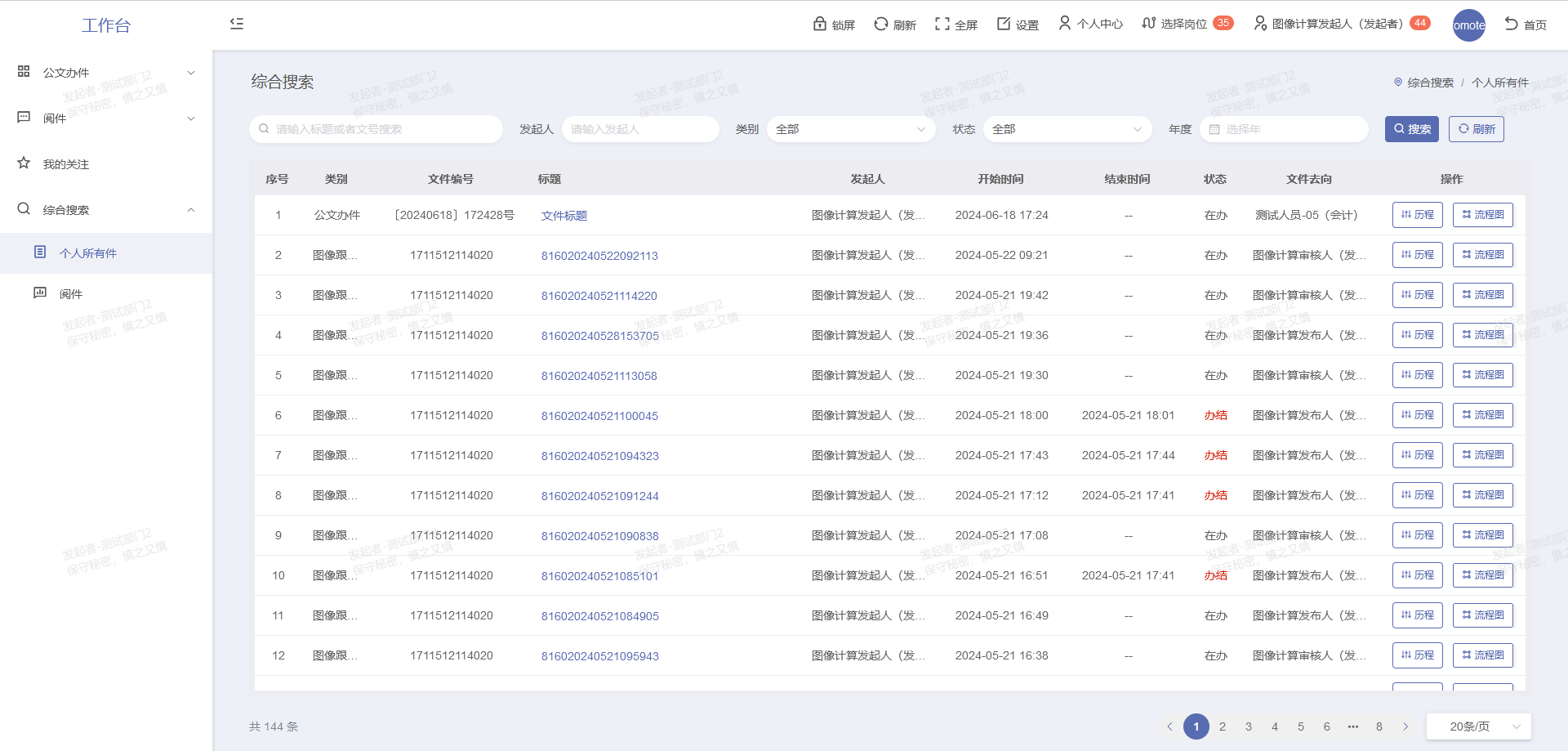
Task: Click the title or document number search field
Action: click(376, 129)
